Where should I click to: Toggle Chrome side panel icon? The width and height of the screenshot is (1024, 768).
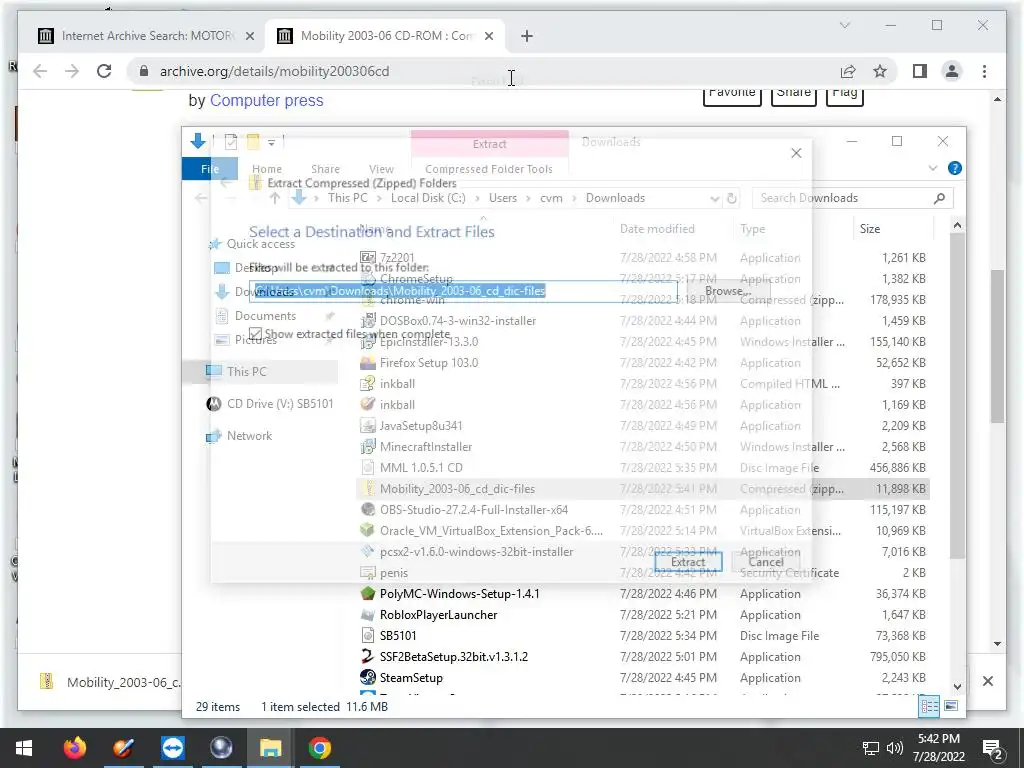pyautogui.click(x=920, y=71)
